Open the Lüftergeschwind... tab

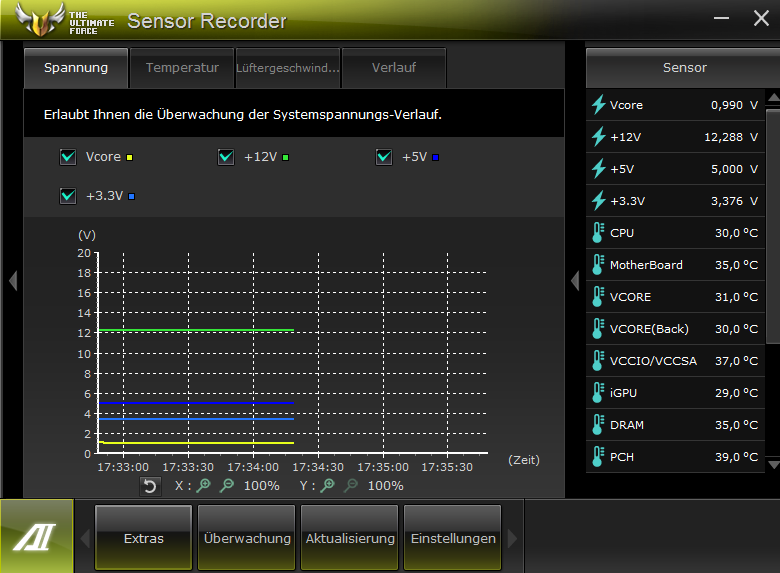click(x=288, y=68)
